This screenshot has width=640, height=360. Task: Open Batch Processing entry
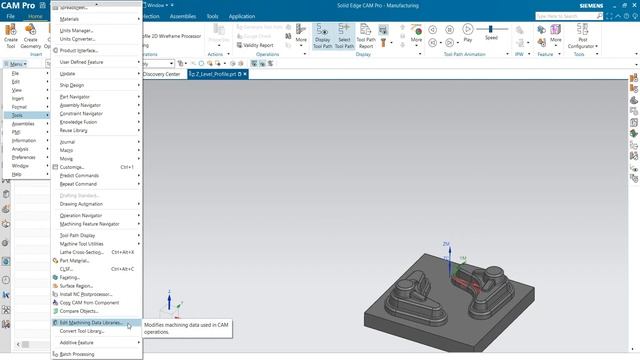coord(97,354)
